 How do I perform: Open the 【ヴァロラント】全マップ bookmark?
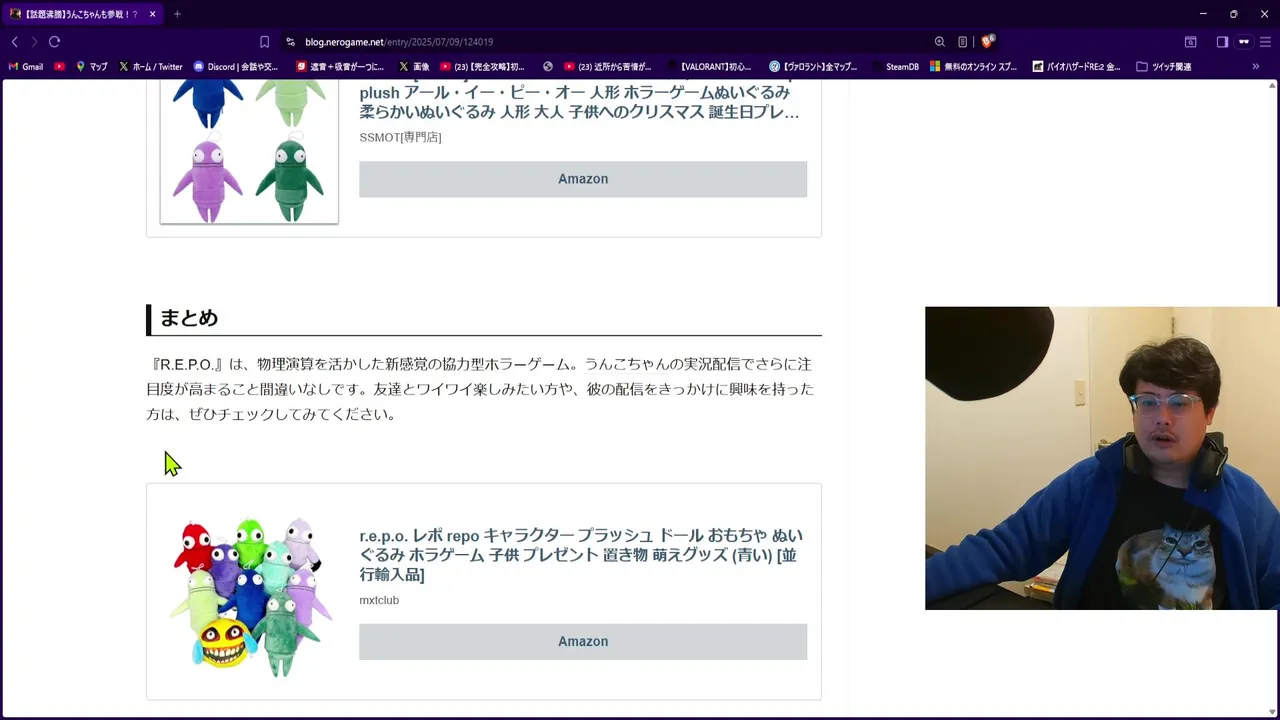click(x=813, y=67)
